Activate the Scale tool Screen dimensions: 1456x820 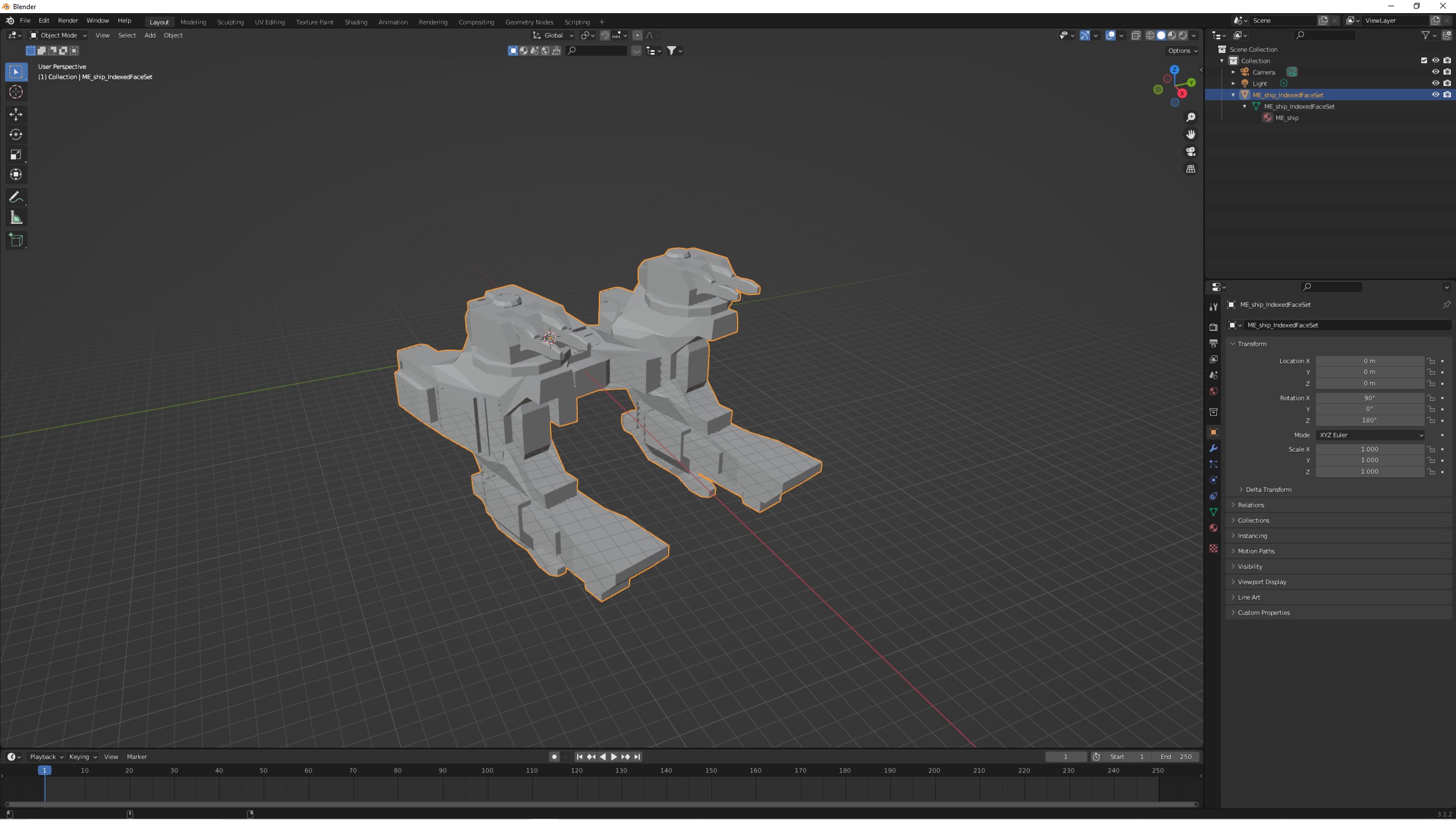16,155
